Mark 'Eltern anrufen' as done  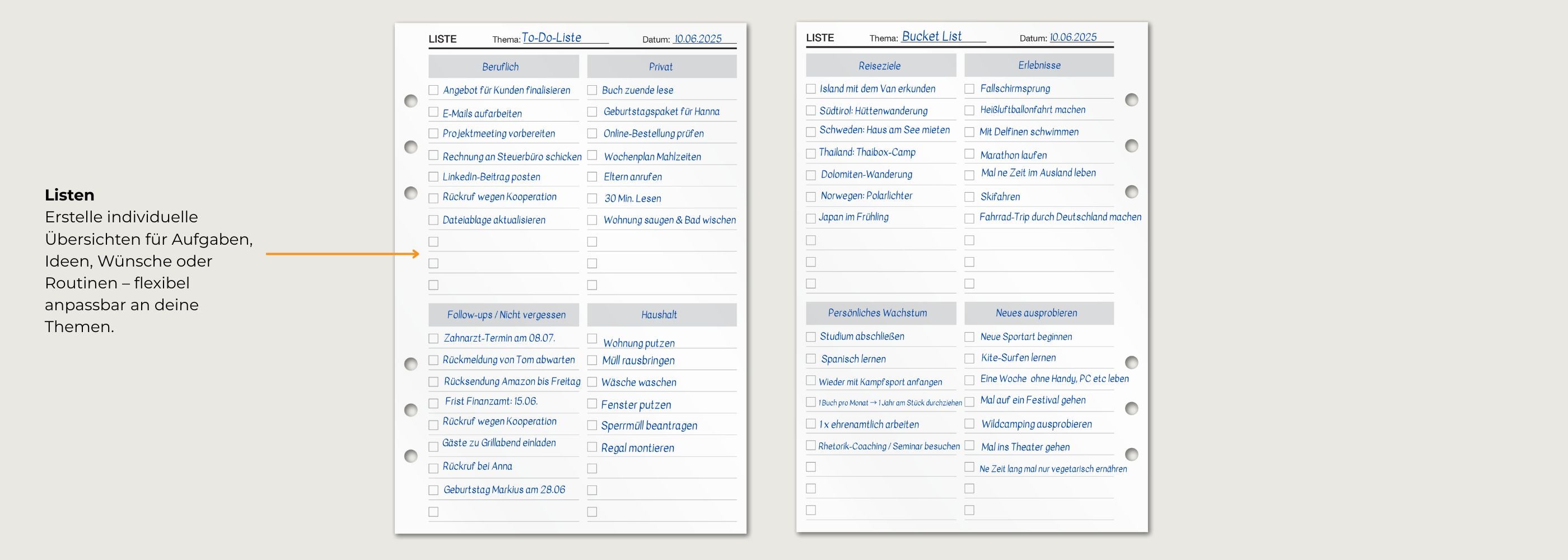(592, 176)
